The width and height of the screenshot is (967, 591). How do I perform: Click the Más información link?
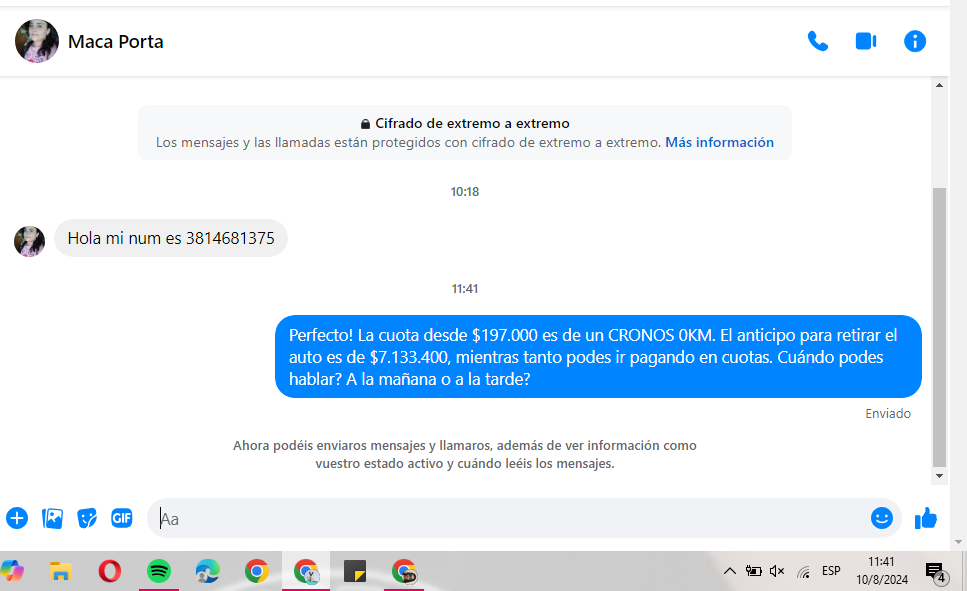pyautogui.click(x=719, y=142)
